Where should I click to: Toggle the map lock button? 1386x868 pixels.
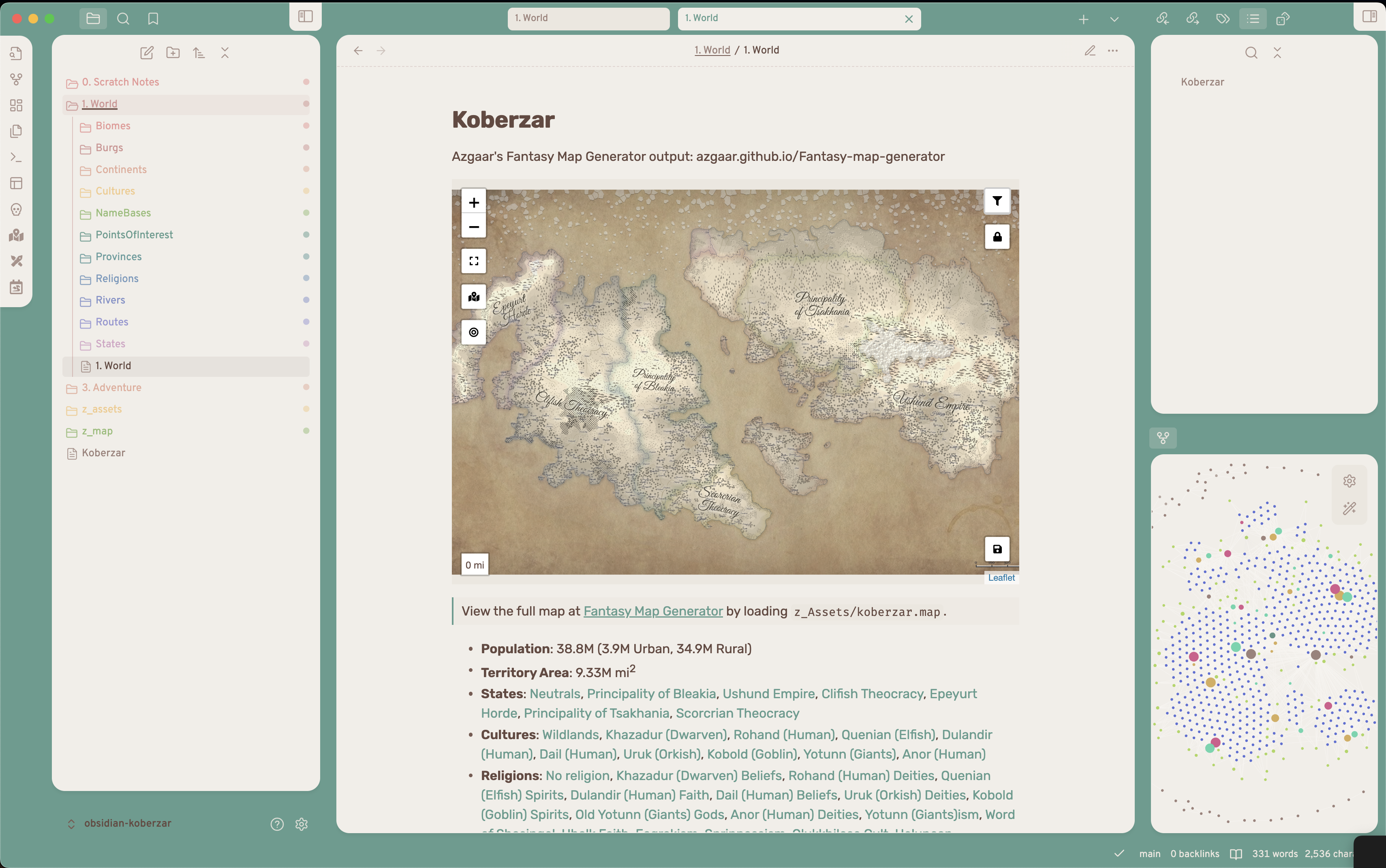(x=997, y=237)
